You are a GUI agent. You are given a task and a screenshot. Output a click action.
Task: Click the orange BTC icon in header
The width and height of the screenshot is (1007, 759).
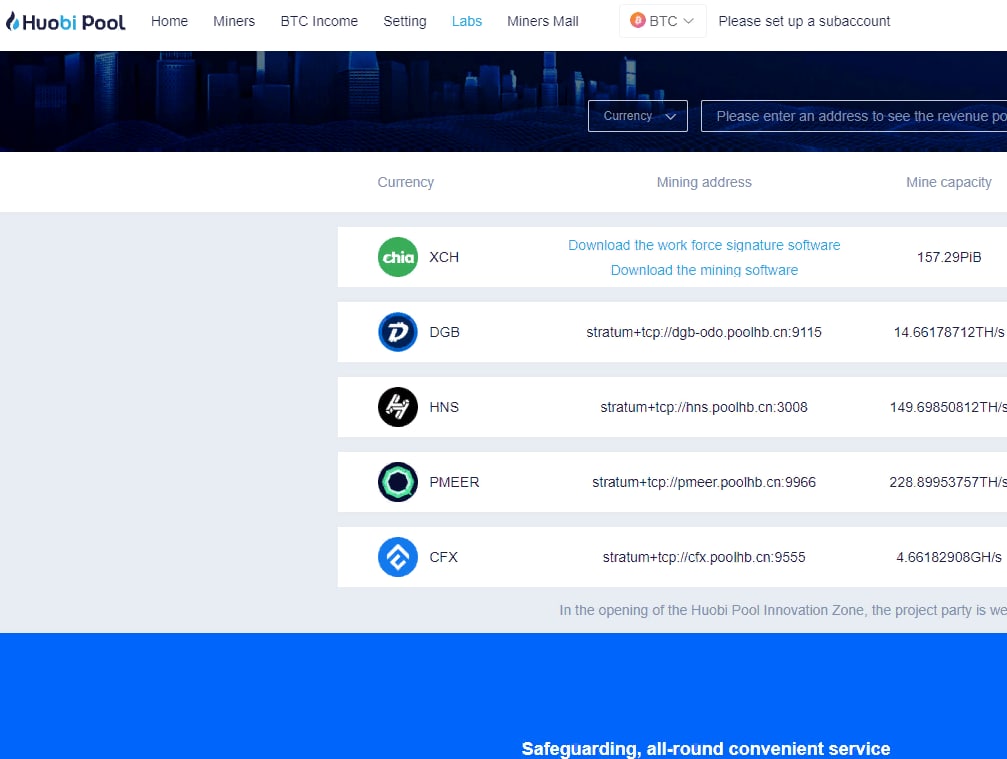click(x=637, y=21)
